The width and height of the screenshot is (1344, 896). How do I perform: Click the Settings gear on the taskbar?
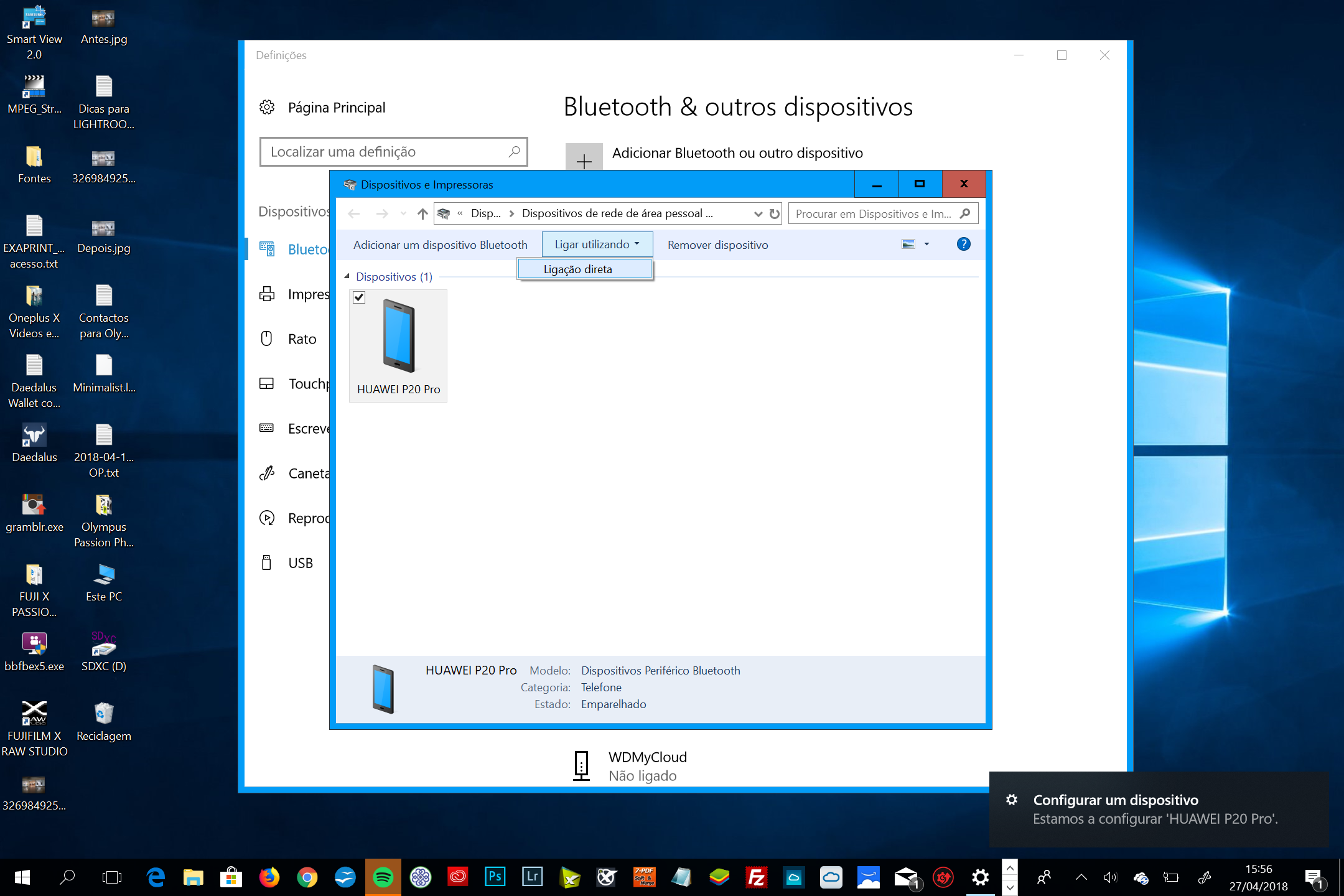coord(981,877)
